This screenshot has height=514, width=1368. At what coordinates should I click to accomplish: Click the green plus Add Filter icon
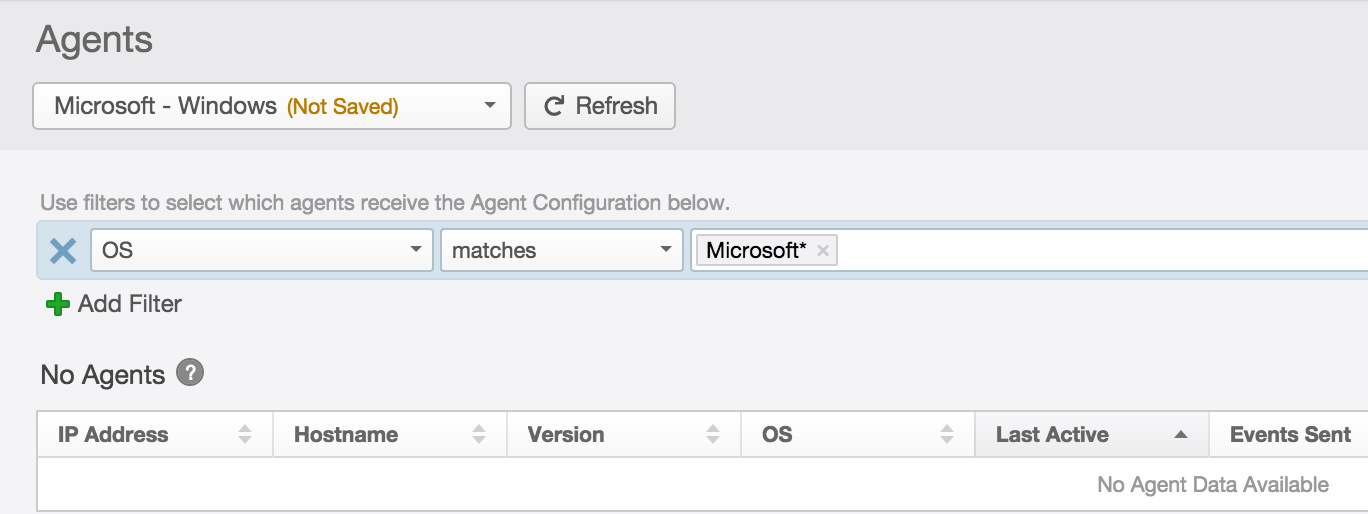[58, 304]
